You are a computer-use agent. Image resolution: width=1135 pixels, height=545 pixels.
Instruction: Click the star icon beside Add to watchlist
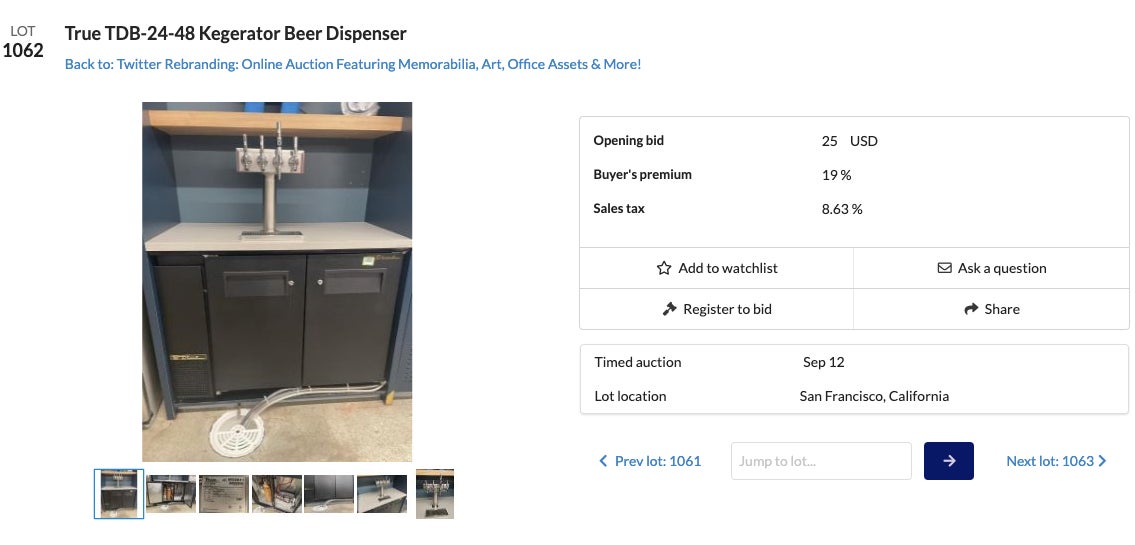pyautogui.click(x=664, y=268)
